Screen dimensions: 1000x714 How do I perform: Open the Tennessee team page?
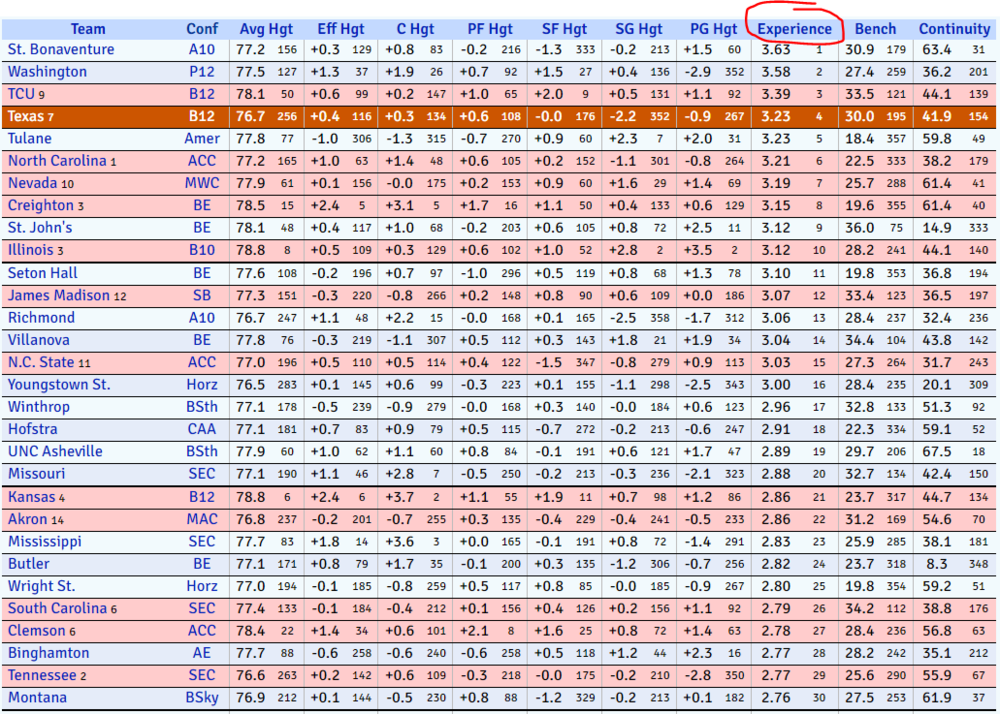coord(43,676)
